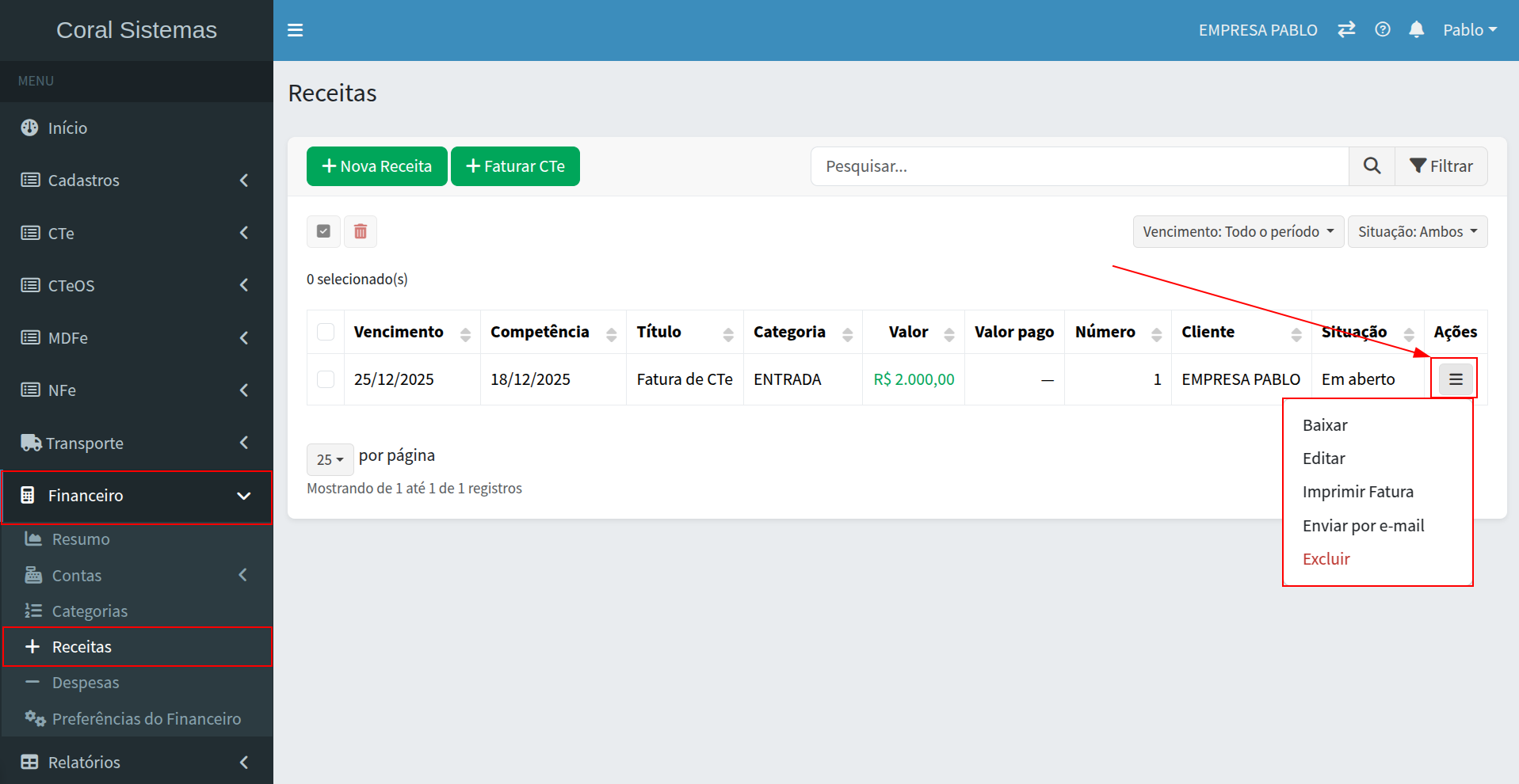Open the help question mark icon
This screenshot has height=784, width=1519.
(1383, 30)
